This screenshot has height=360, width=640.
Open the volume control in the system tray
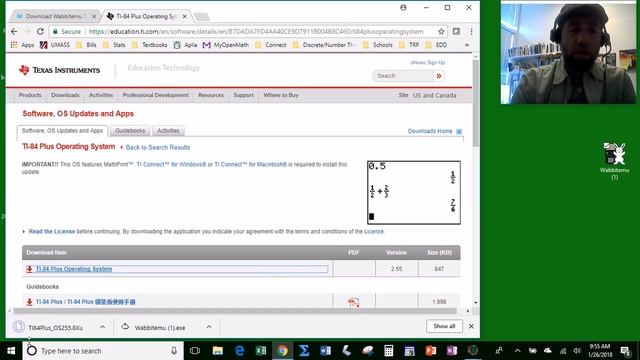point(577,351)
